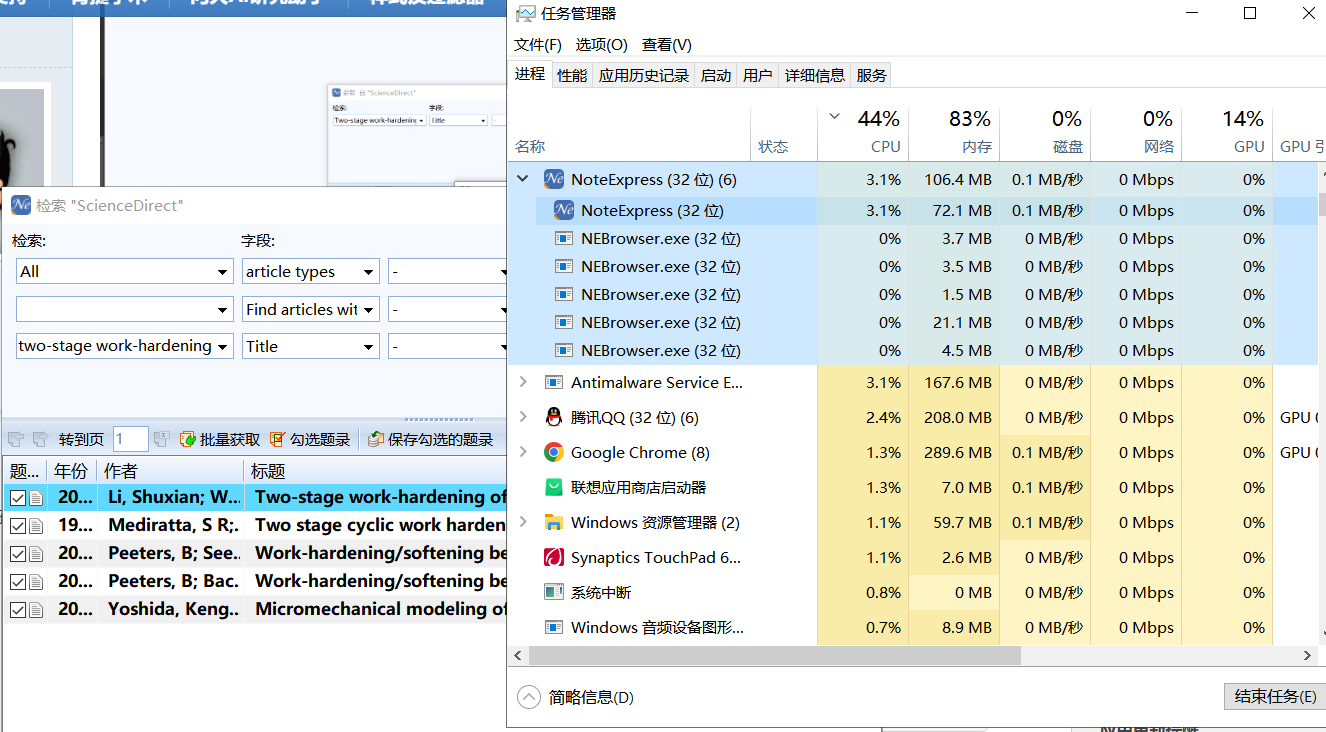Viewport: 1326px width, 732px height.
Task: Click the document icon in Mediratta row
Action: pos(36,525)
